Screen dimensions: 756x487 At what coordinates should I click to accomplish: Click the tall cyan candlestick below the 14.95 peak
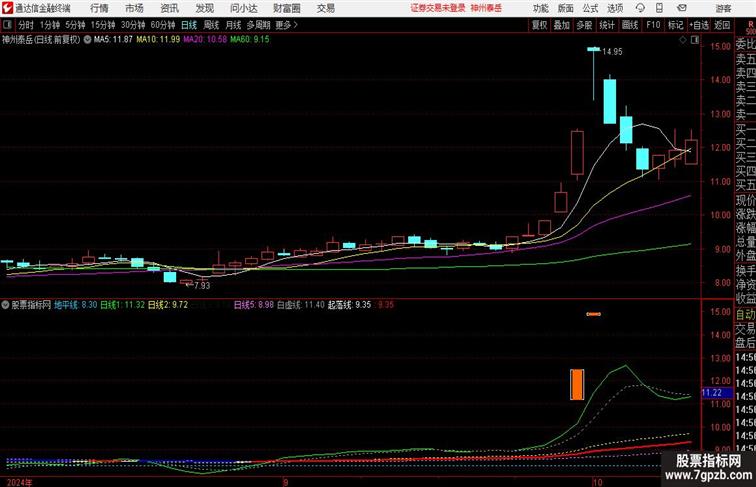(x=610, y=101)
